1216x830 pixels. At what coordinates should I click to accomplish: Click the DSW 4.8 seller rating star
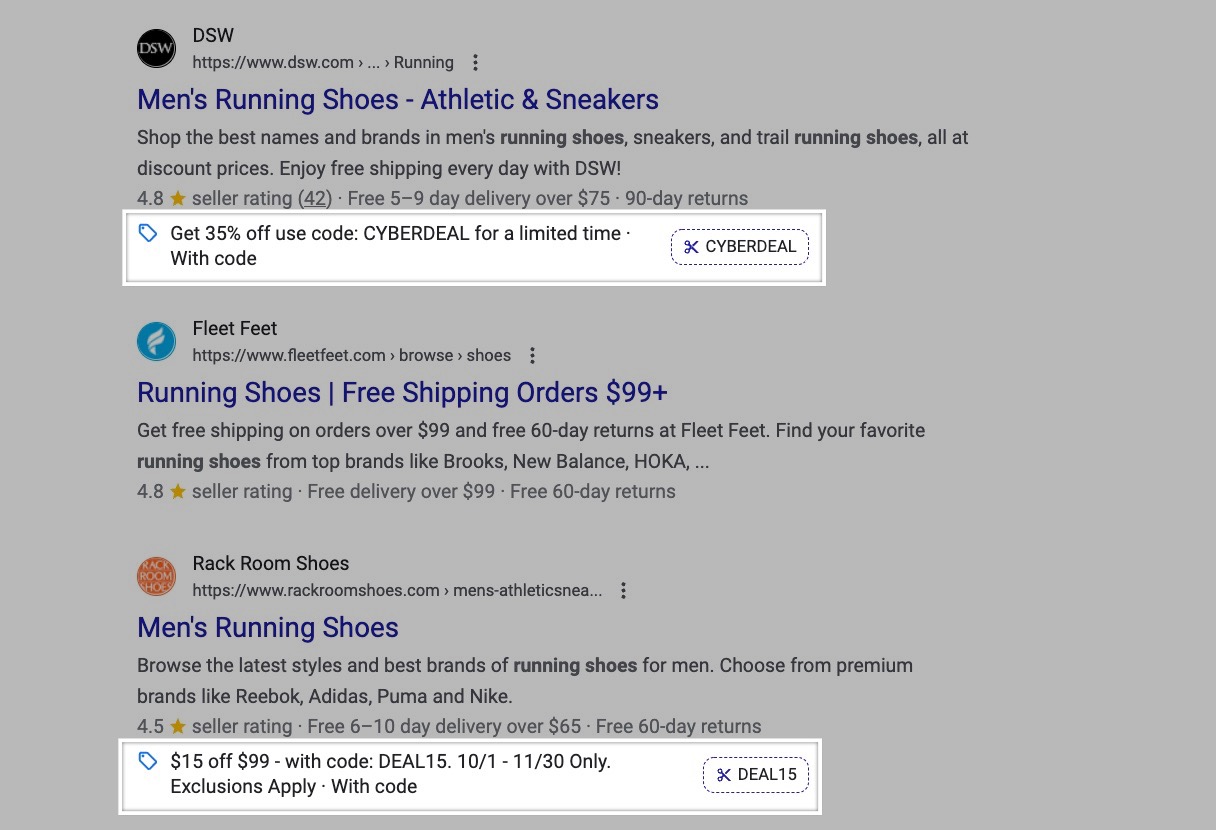[x=178, y=198]
